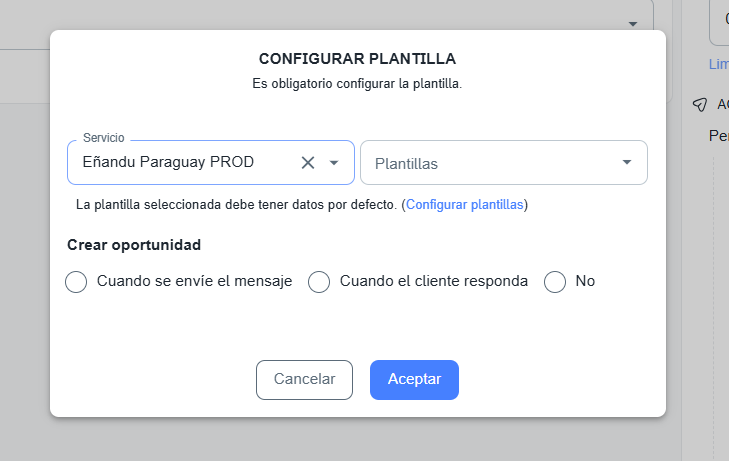The width and height of the screenshot is (729, 461).
Task: Open the 'Configurar plantillas' link
Action: (464, 205)
